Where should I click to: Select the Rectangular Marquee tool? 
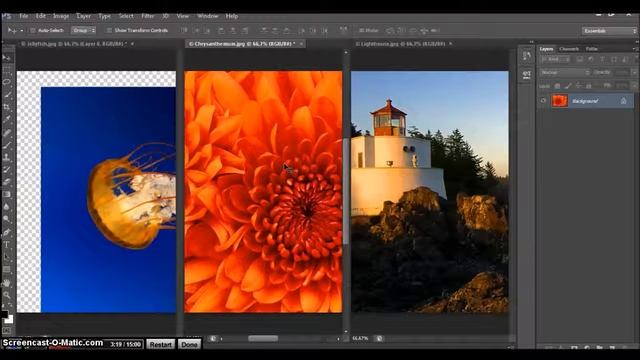(x=7, y=70)
